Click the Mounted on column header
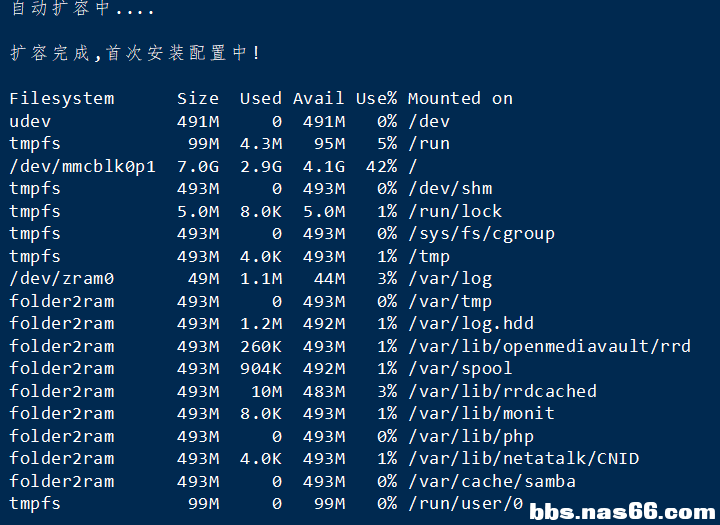This screenshot has height=525, width=720. tap(460, 98)
